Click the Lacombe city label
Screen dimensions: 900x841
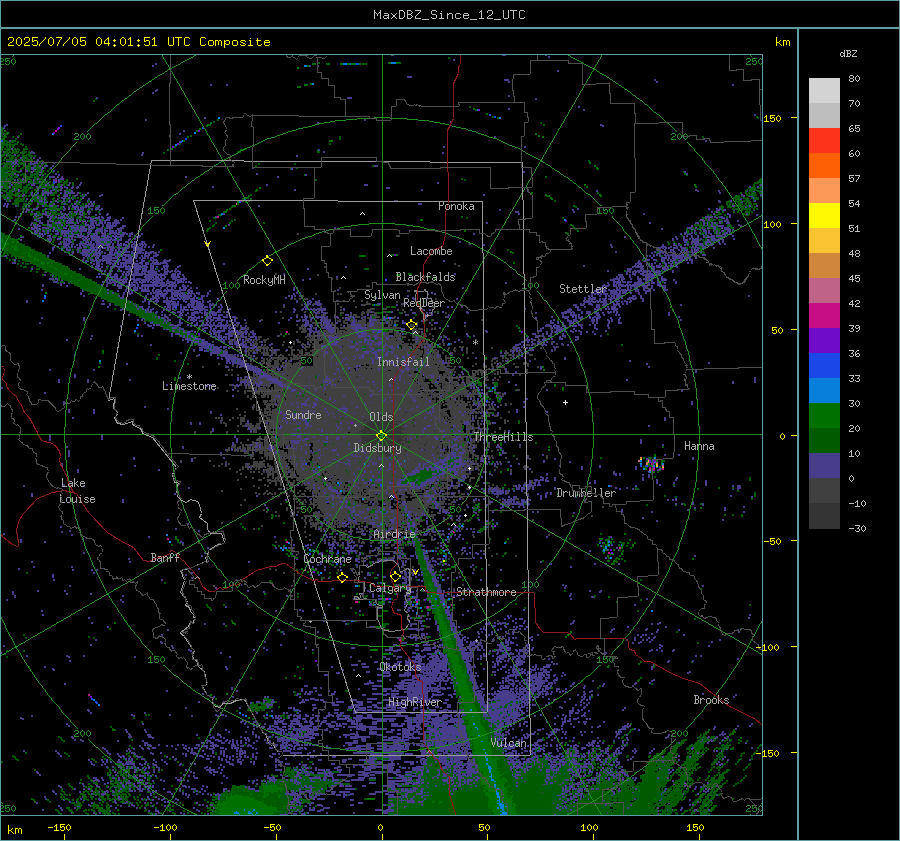pos(431,251)
